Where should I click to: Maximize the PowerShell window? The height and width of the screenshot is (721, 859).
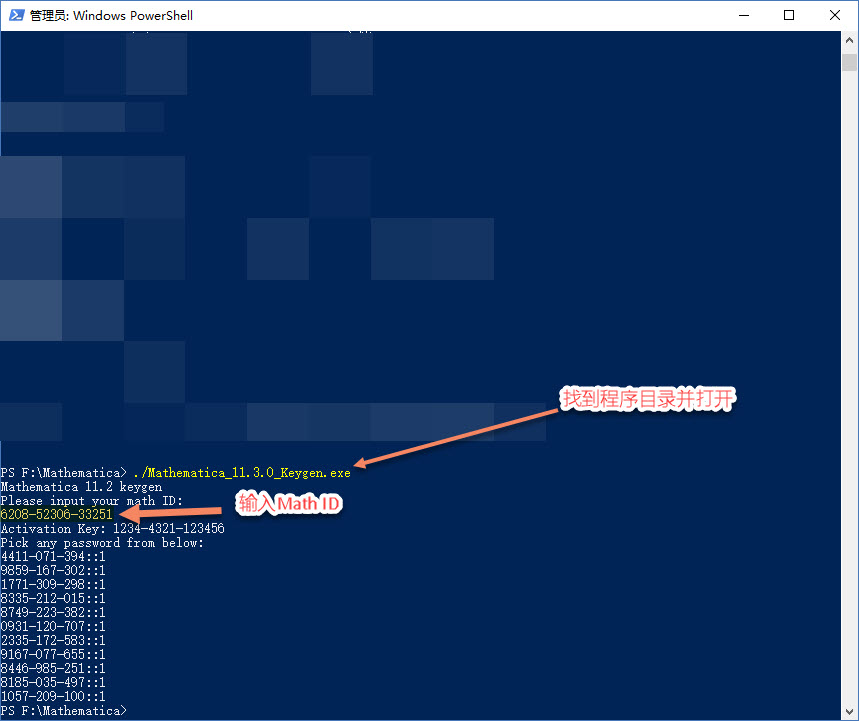[789, 15]
